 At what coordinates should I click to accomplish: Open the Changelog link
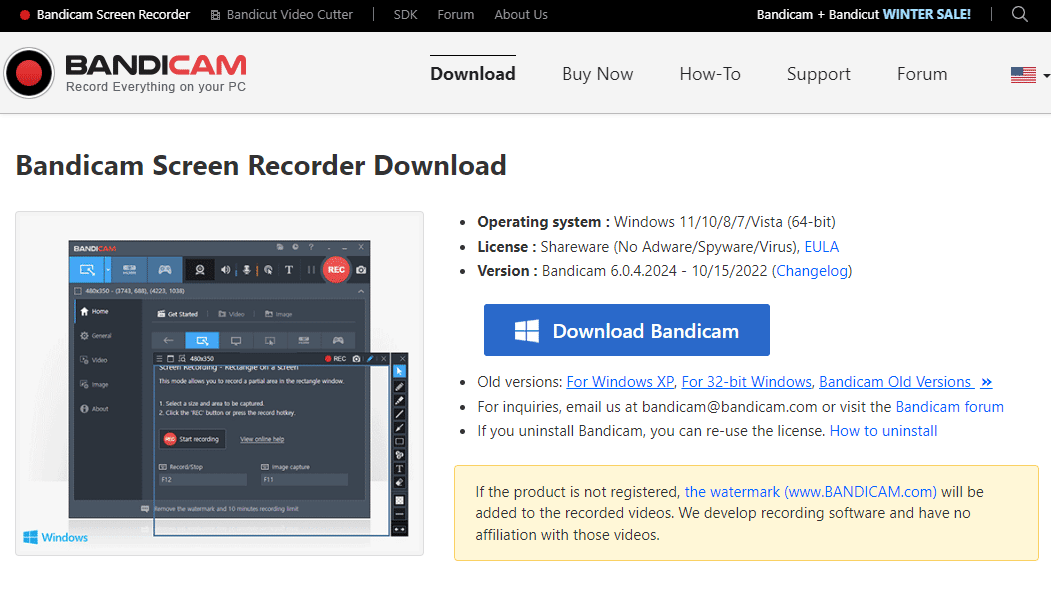click(812, 271)
